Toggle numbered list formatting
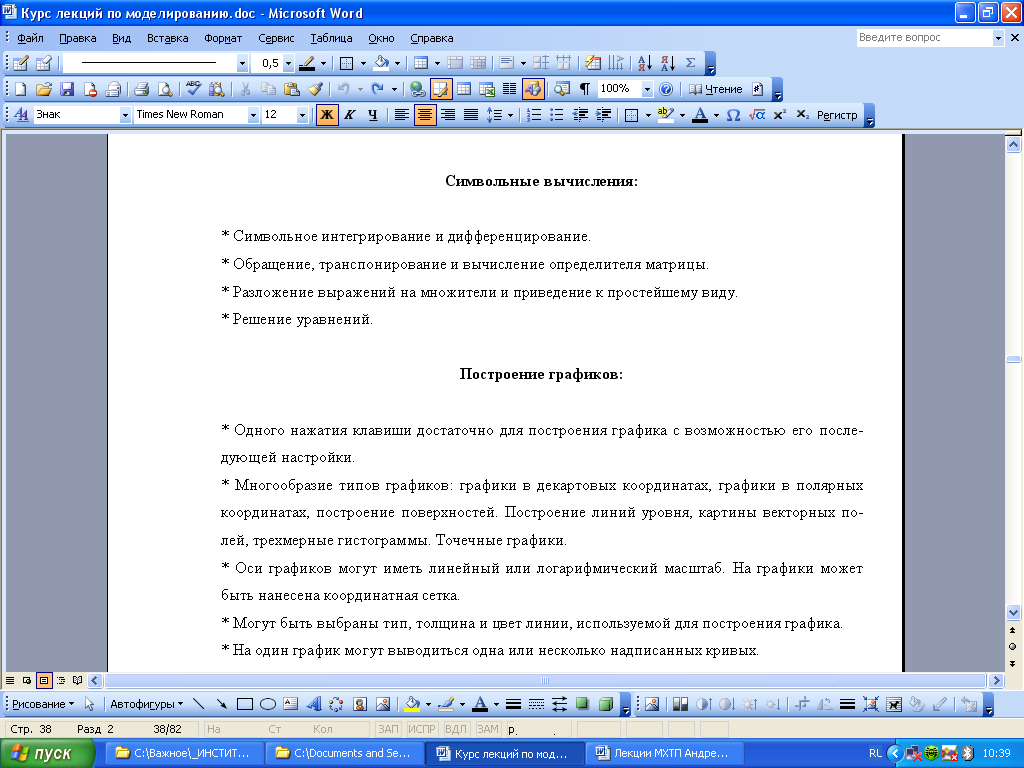This screenshot has width=1024, height=768. point(534,115)
